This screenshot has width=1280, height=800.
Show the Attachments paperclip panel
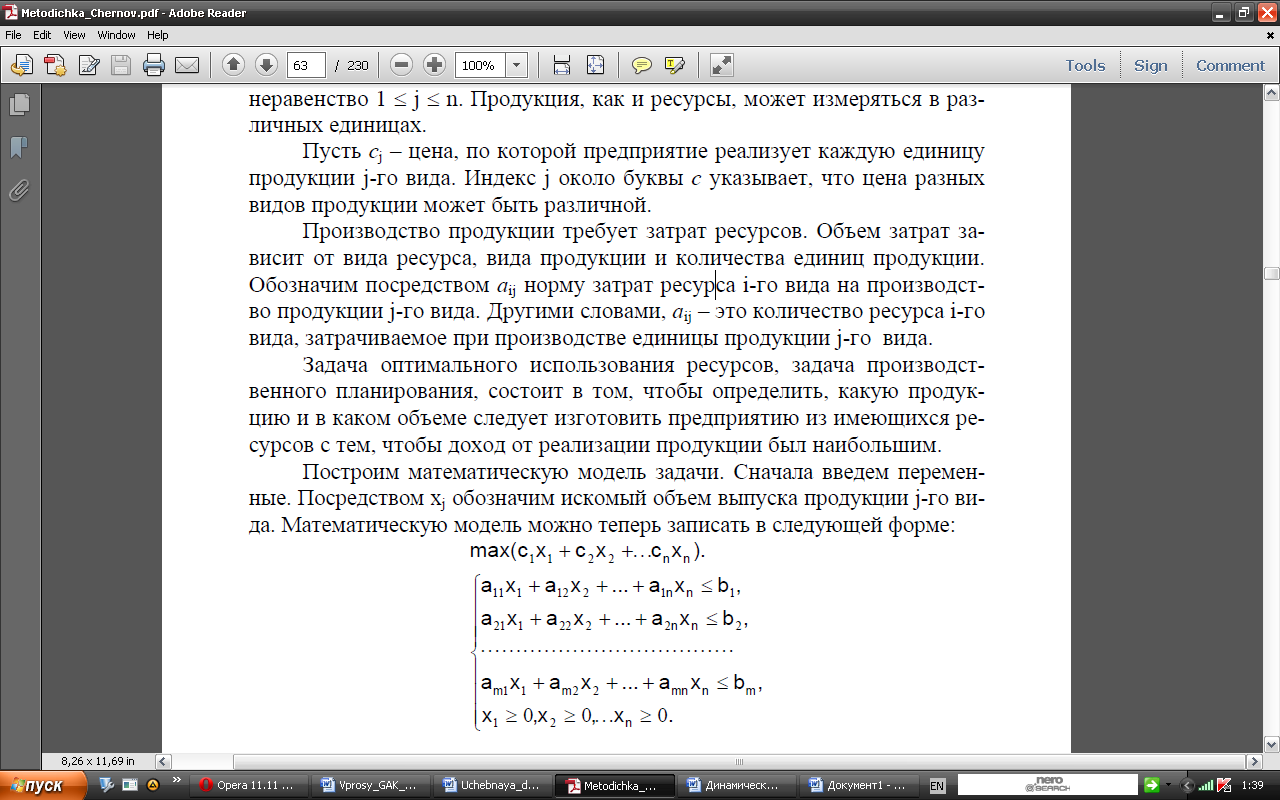tap(19, 191)
